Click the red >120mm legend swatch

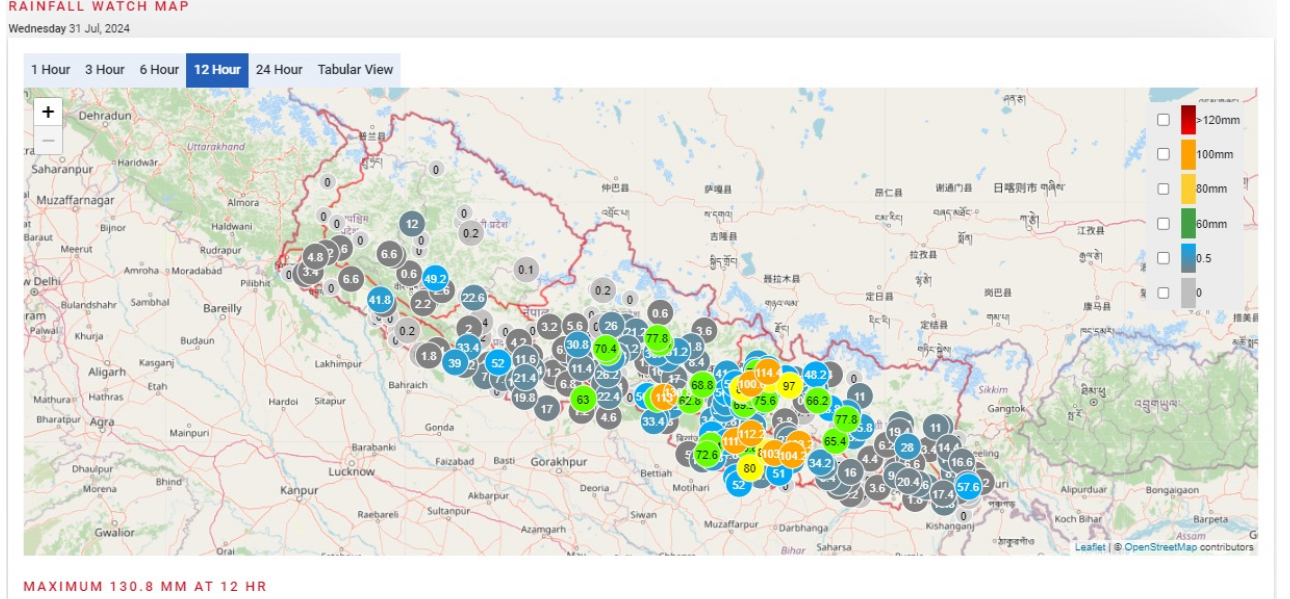[x=1188, y=120]
